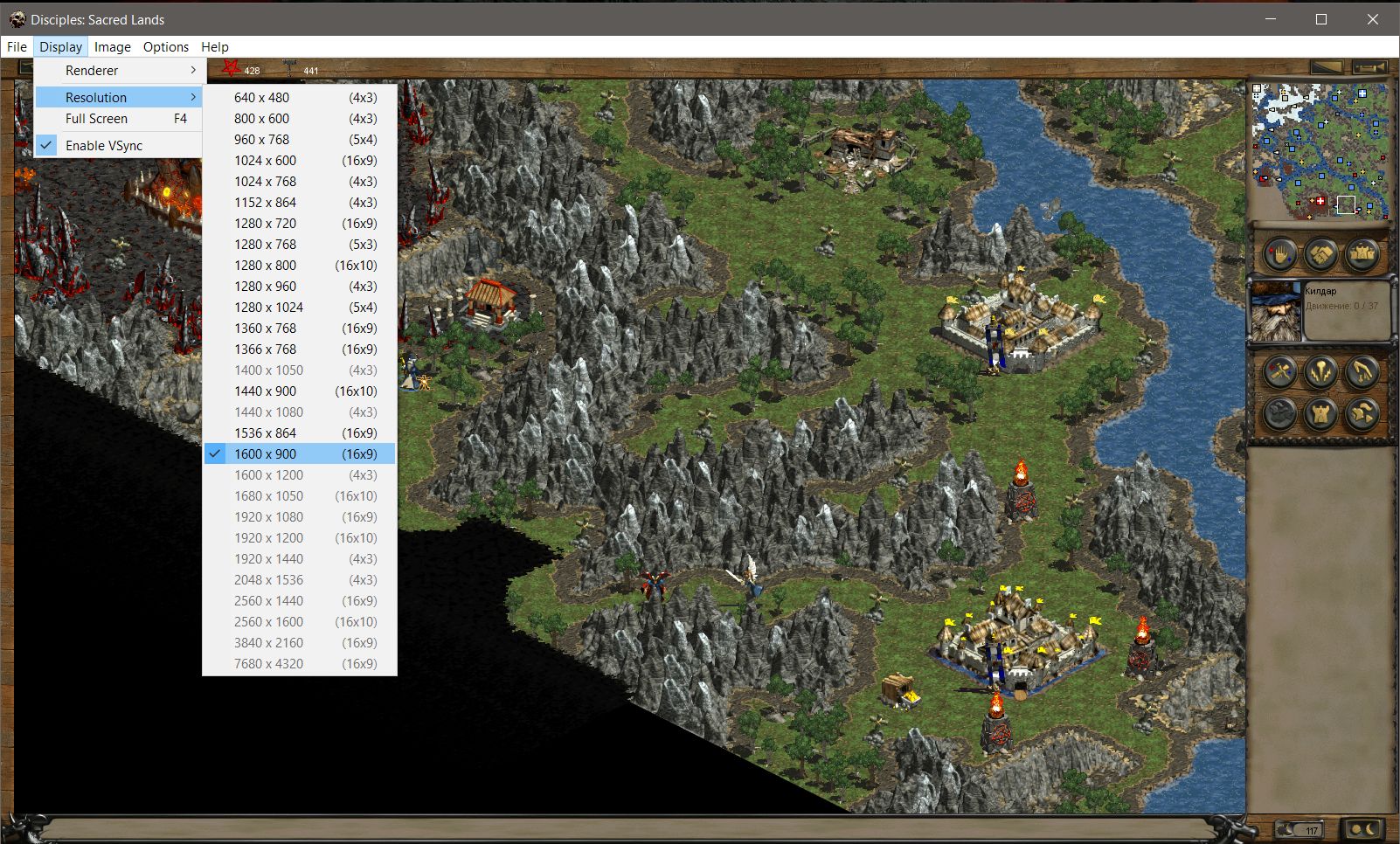Select the checked 1600 x 900 resolution

tap(300, 454)
